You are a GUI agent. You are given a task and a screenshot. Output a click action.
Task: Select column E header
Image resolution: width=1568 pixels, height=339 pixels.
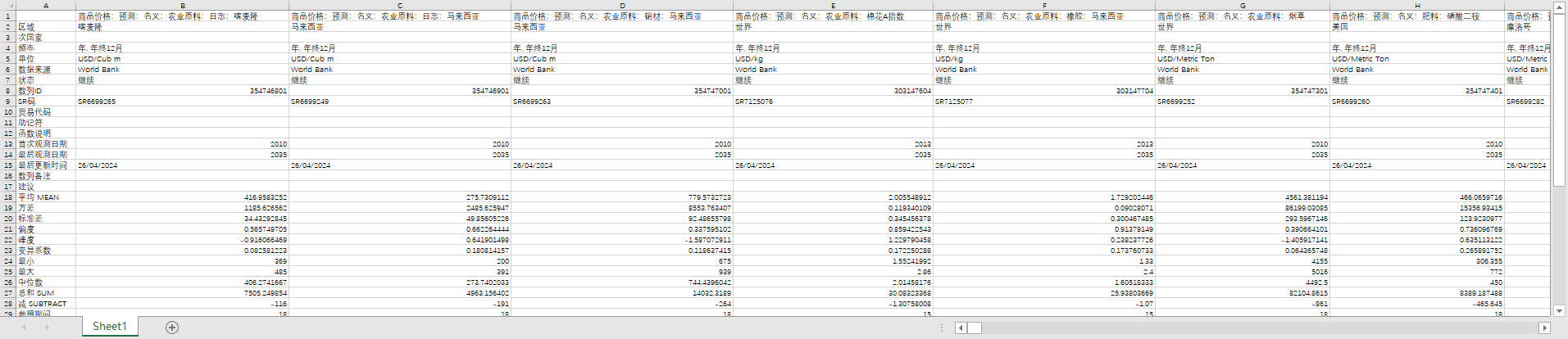834,5
